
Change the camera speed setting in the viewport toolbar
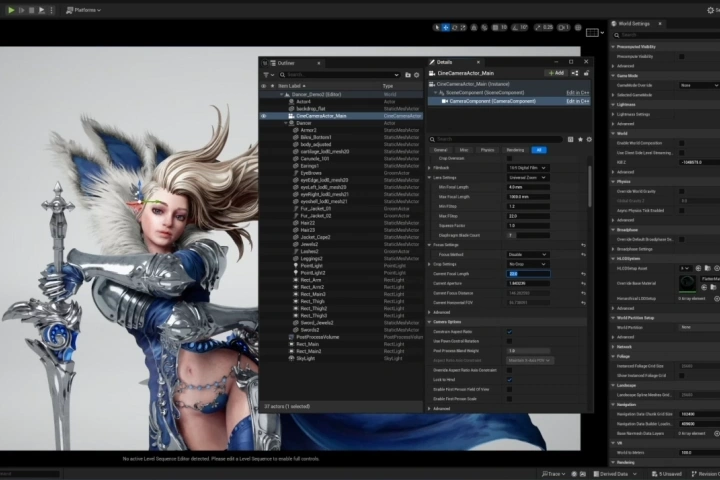563,28
